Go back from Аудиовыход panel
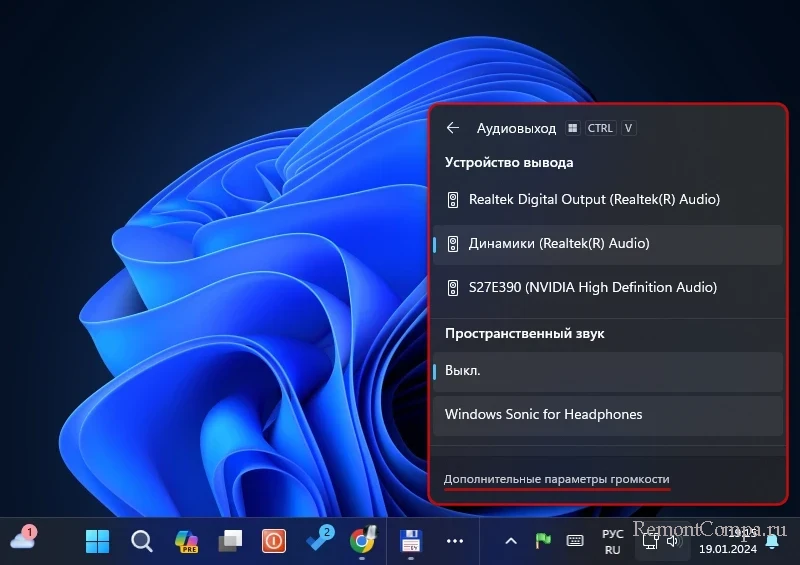800x565 pixels. coord(453,128)
